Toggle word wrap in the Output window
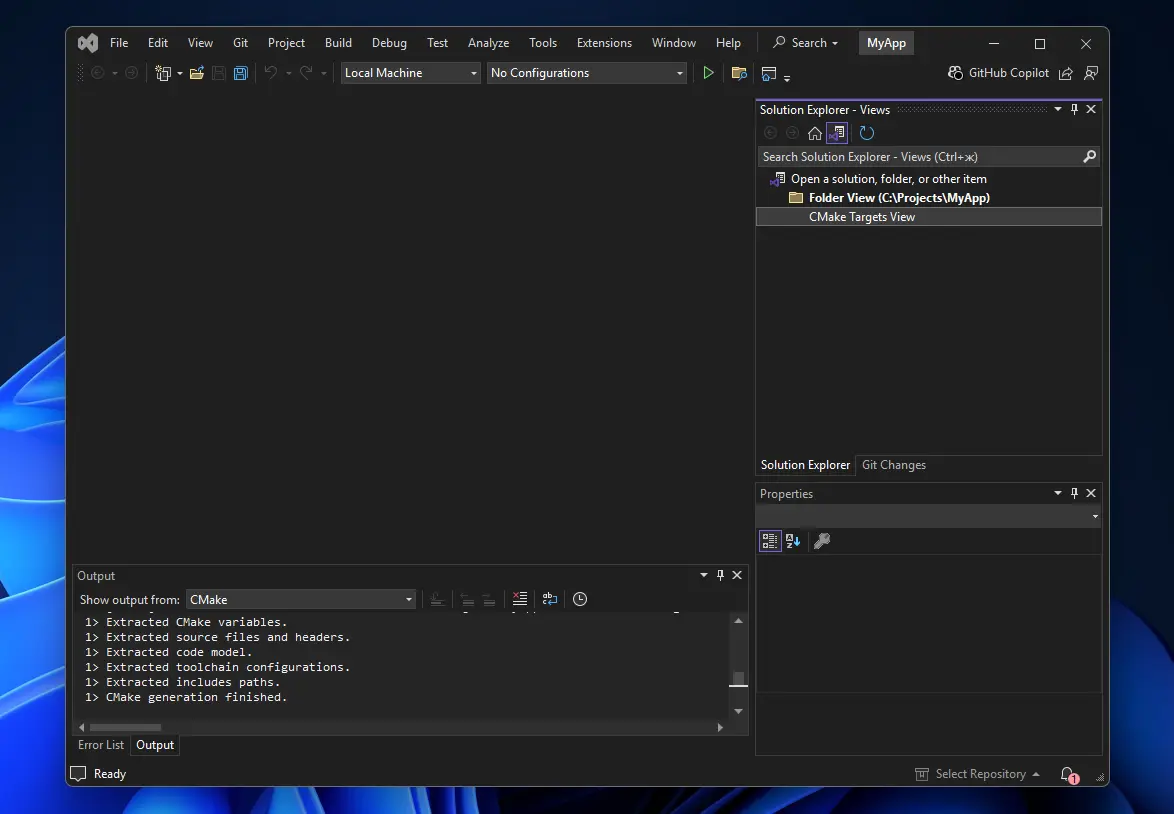Viewport: 1174px width, 814px height. click(549, 599)
